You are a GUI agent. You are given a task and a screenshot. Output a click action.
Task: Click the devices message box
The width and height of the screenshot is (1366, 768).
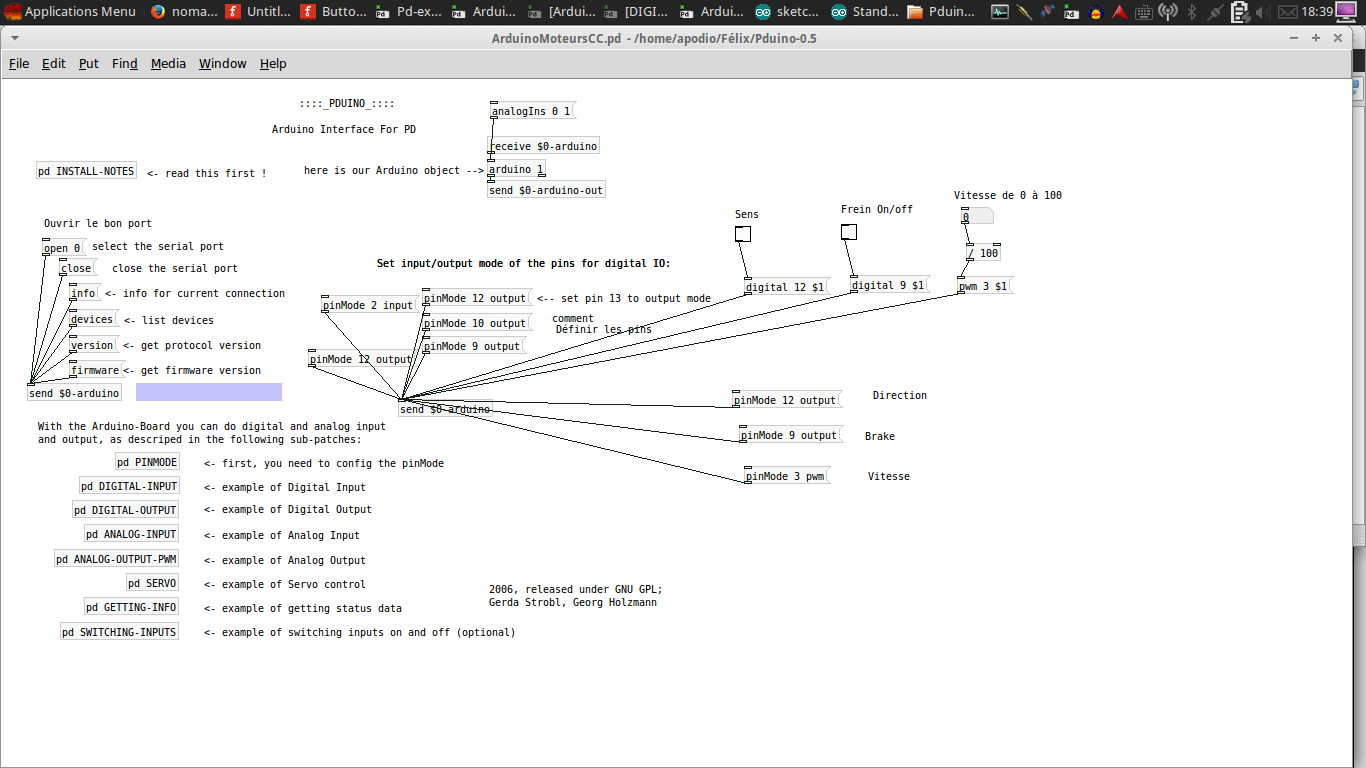(92, 320)
